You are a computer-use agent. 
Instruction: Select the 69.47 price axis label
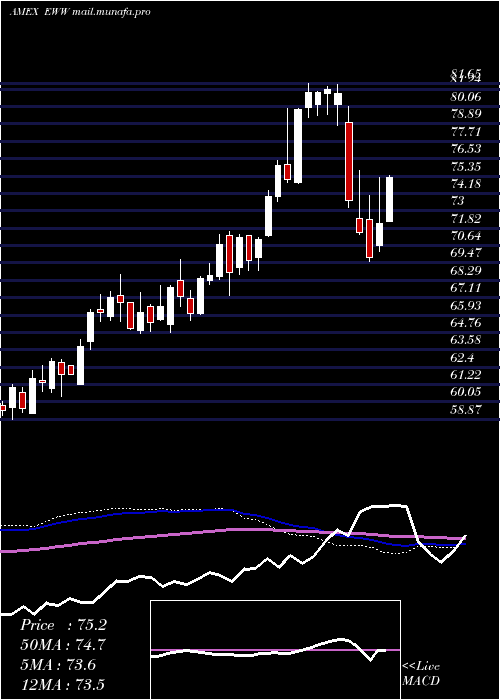466,253
